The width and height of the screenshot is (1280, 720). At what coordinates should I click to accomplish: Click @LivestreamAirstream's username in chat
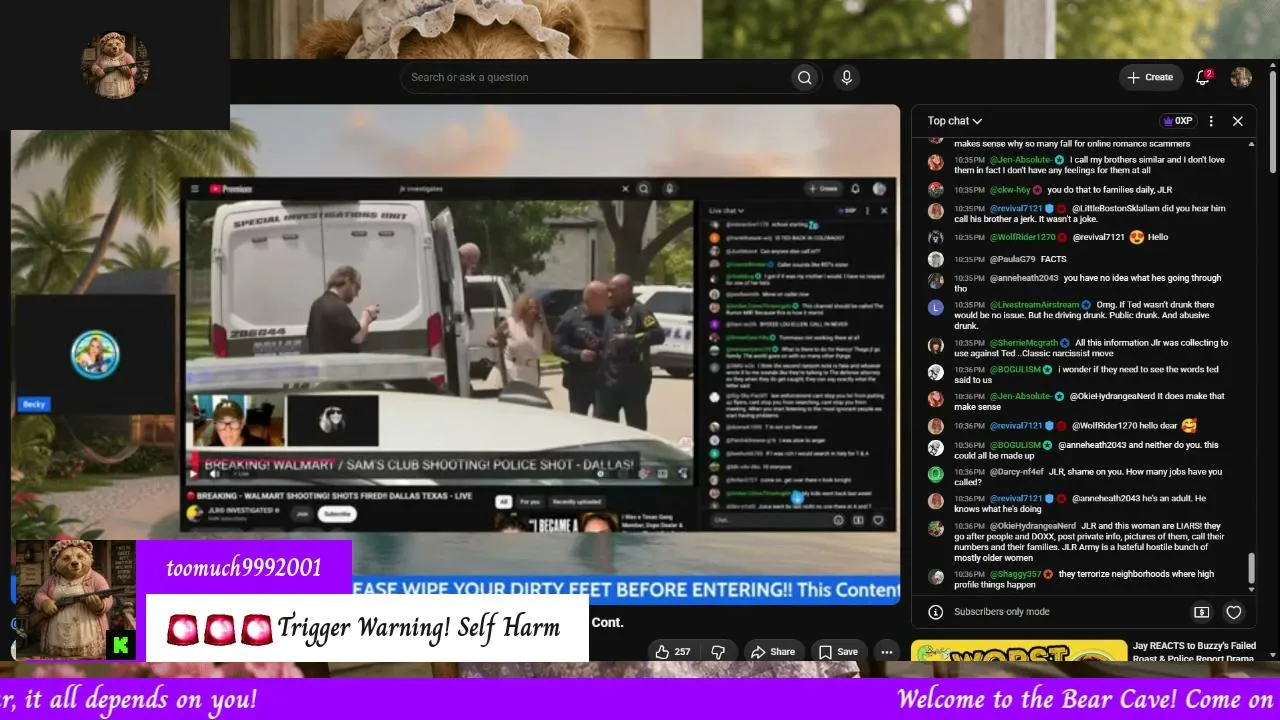point(1035,305)
